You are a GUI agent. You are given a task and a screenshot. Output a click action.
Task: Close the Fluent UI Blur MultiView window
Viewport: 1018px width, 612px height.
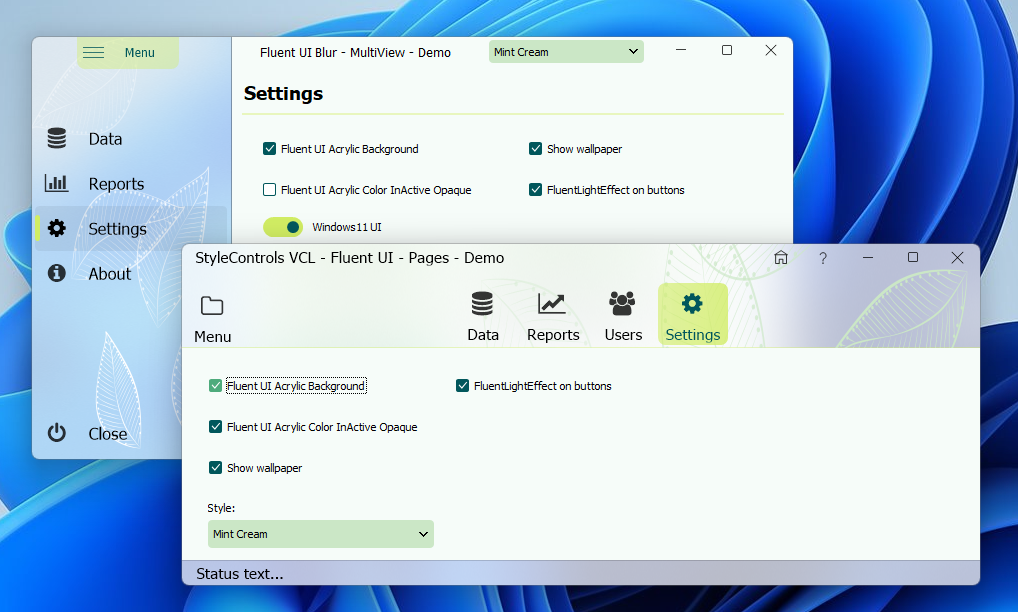(771, 50)
